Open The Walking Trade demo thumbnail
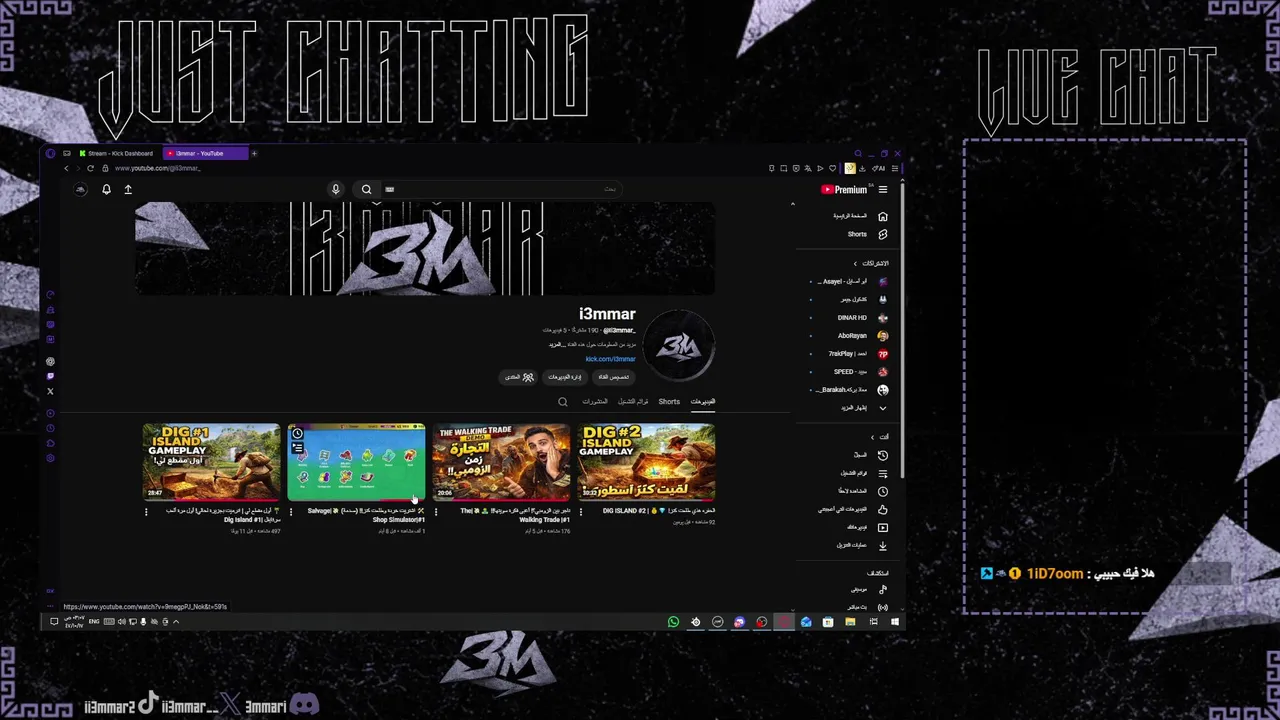Image resolution: width=1280 pixels, height=720 pixels. 501,461
